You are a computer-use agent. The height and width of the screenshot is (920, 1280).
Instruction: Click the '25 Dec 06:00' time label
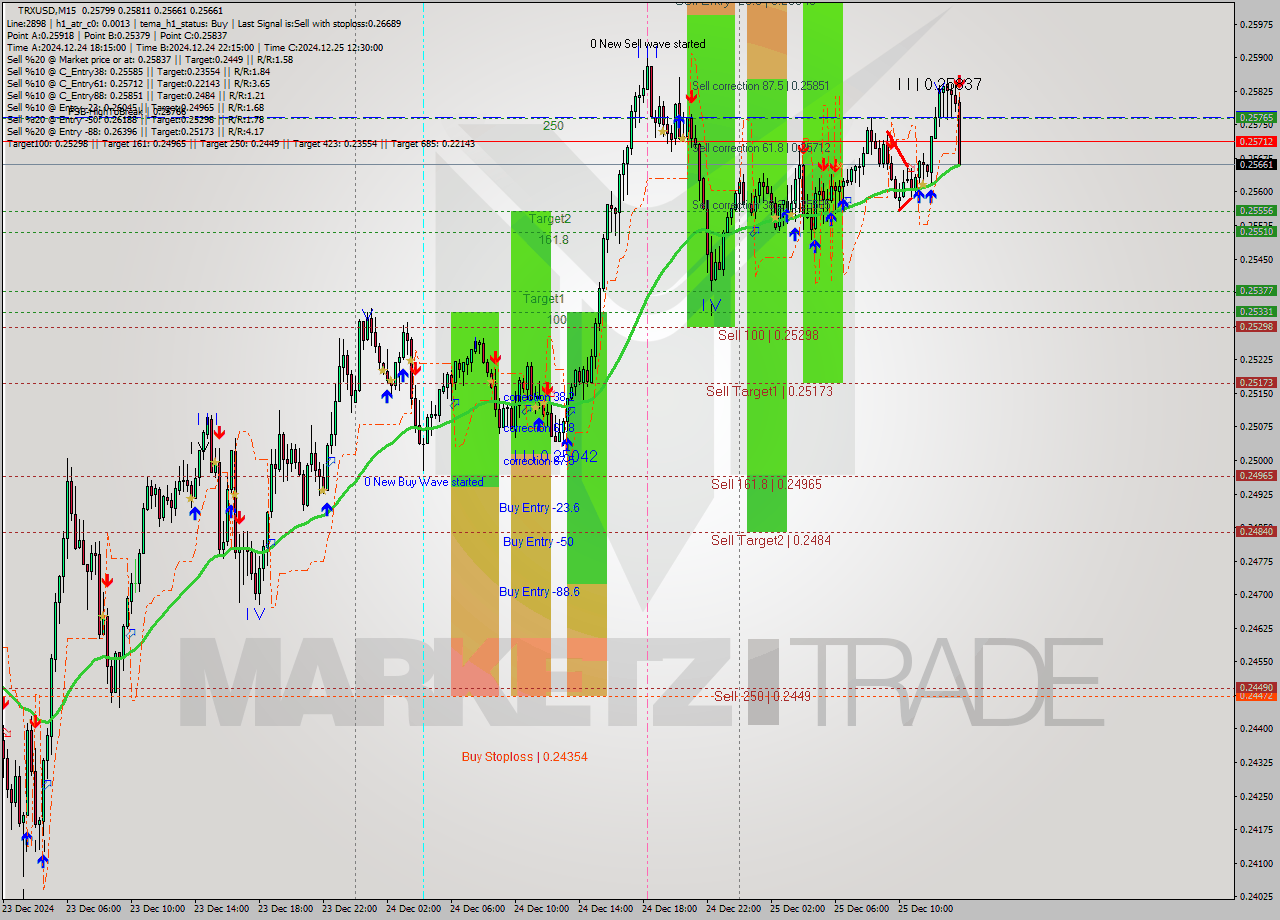pyautogui.click(x=860, y=909)
